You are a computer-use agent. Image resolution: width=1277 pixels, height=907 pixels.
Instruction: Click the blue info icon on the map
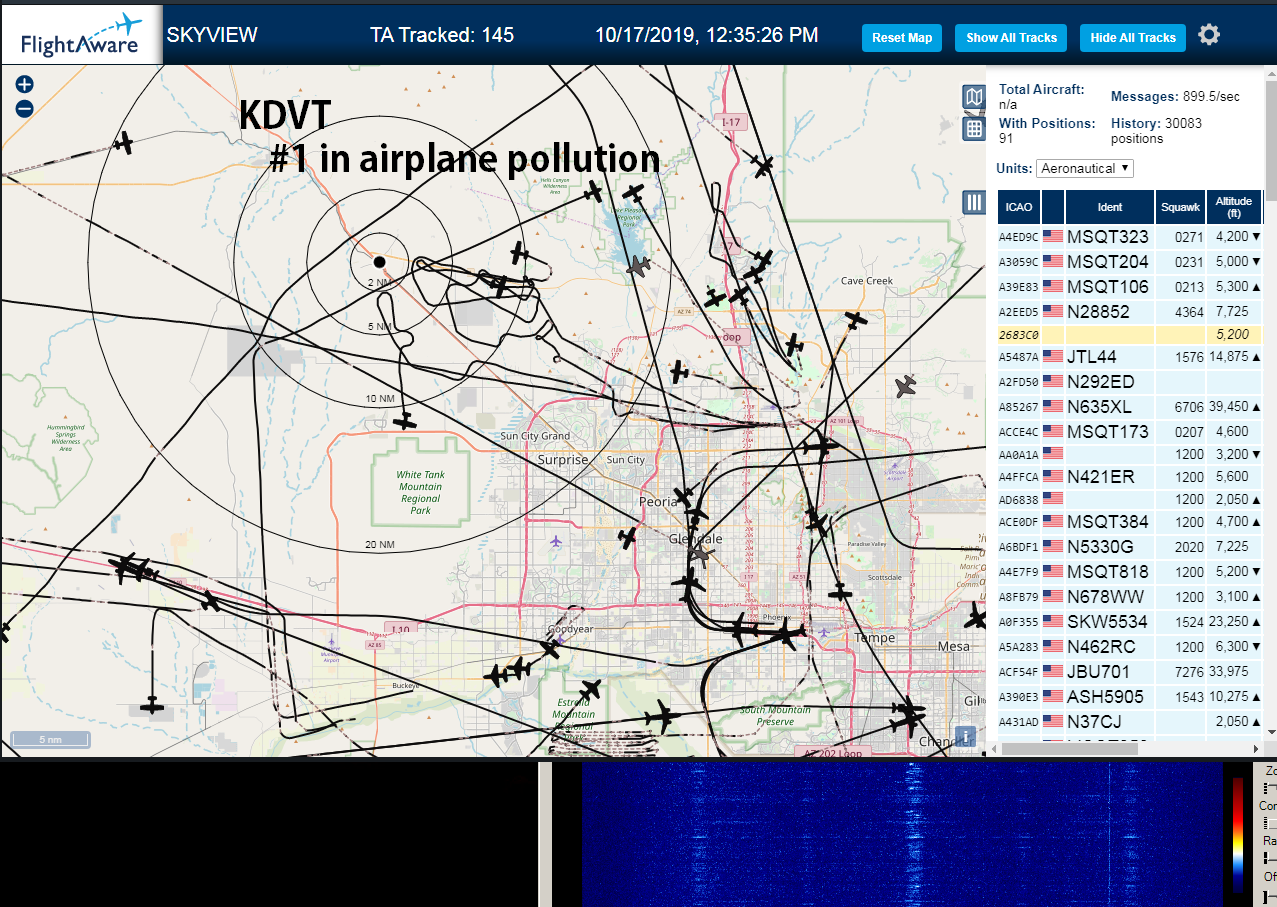965,736
